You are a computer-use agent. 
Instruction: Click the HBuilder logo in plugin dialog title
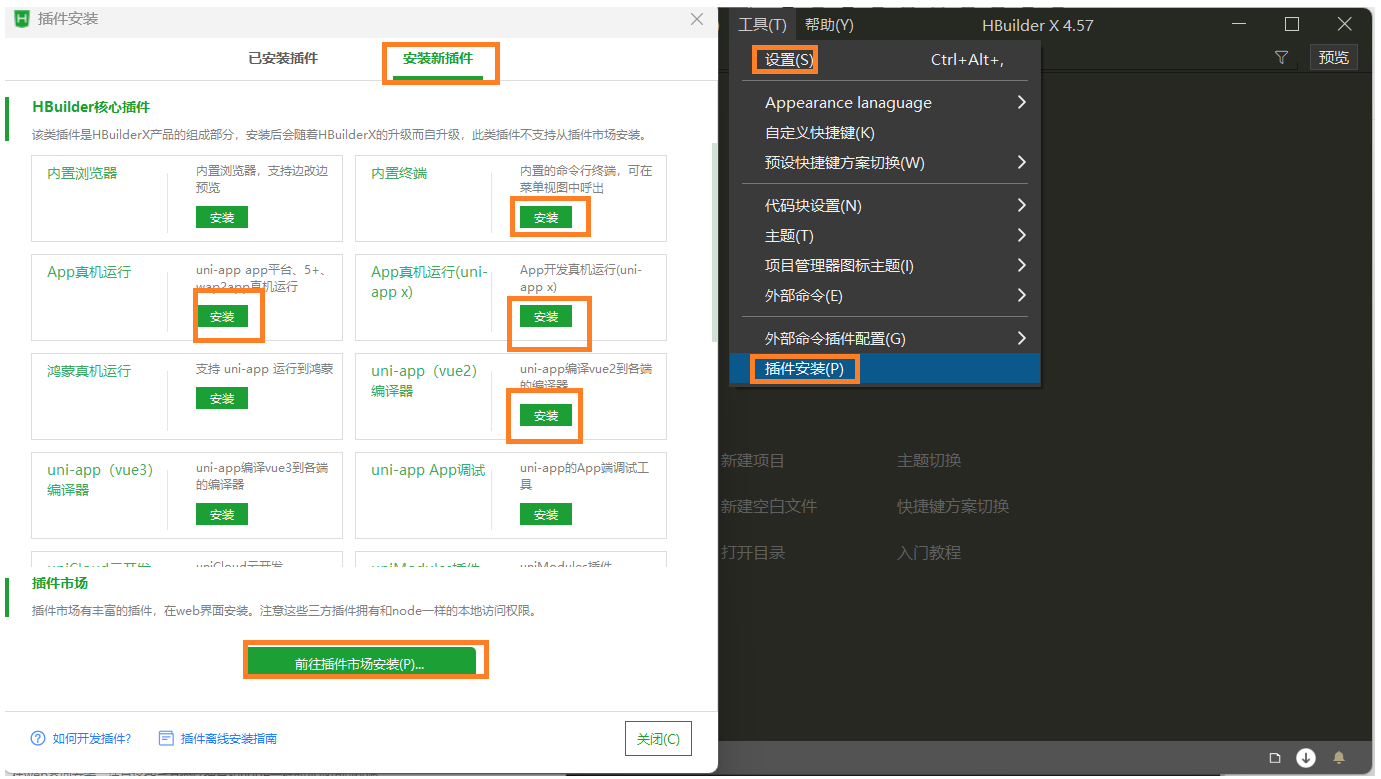pos(22,19)
